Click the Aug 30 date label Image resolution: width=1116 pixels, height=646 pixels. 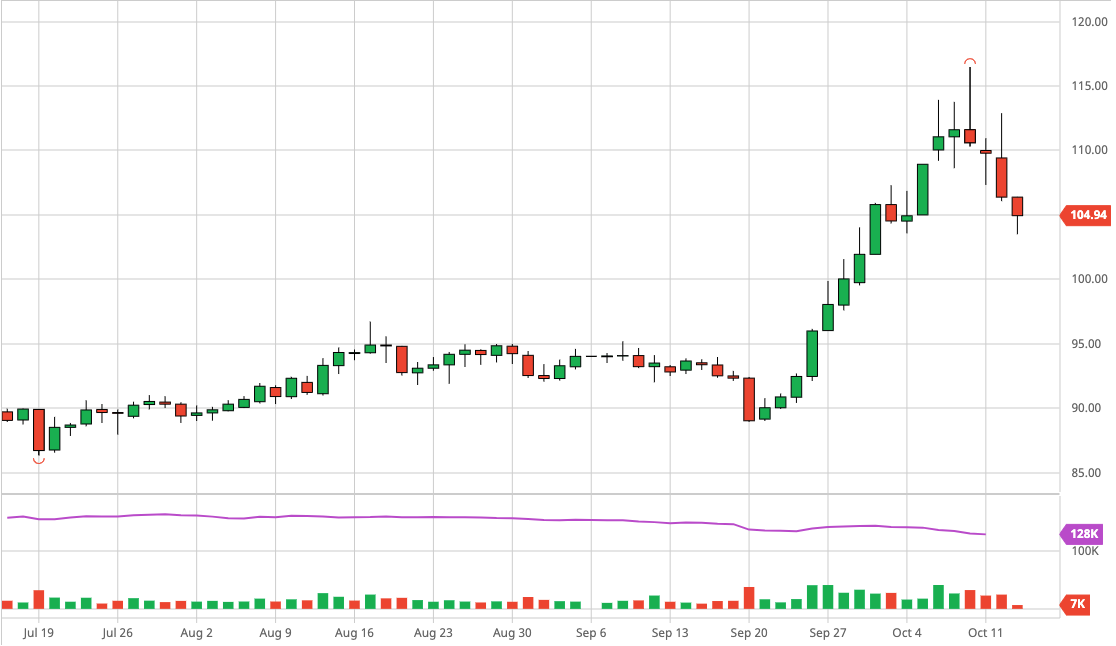[512, 632]
